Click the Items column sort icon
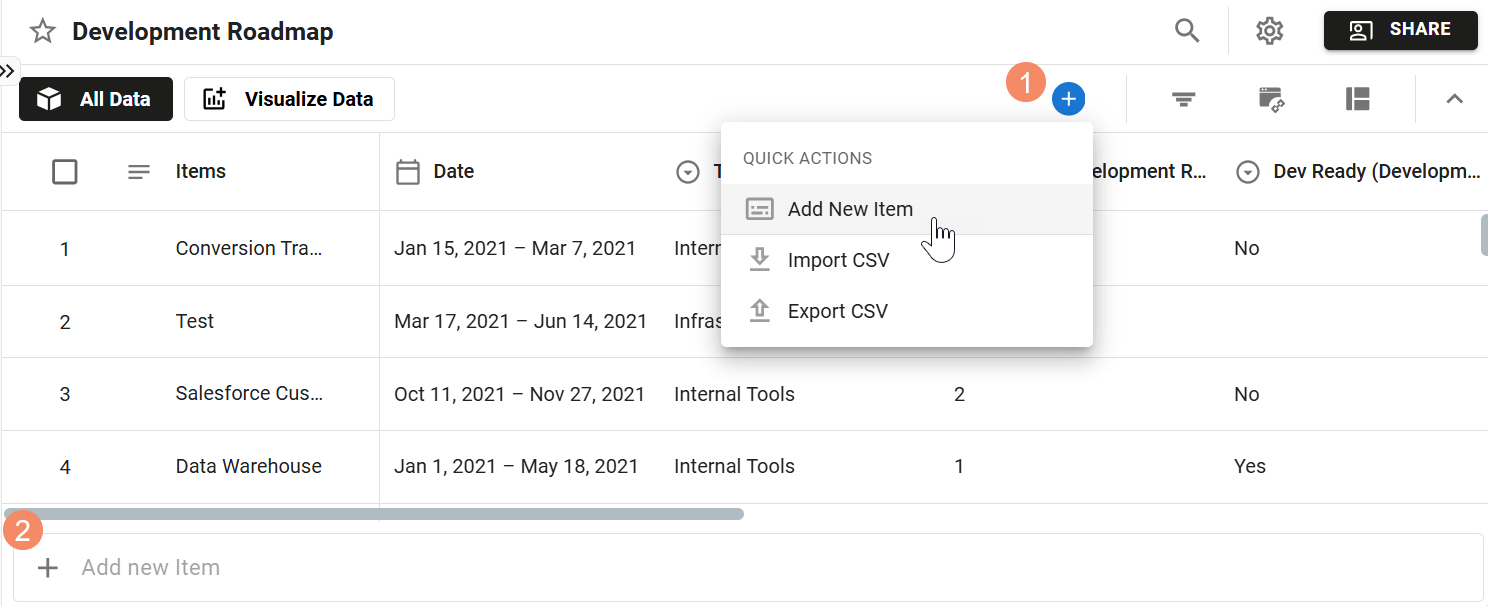 [138, 171]
